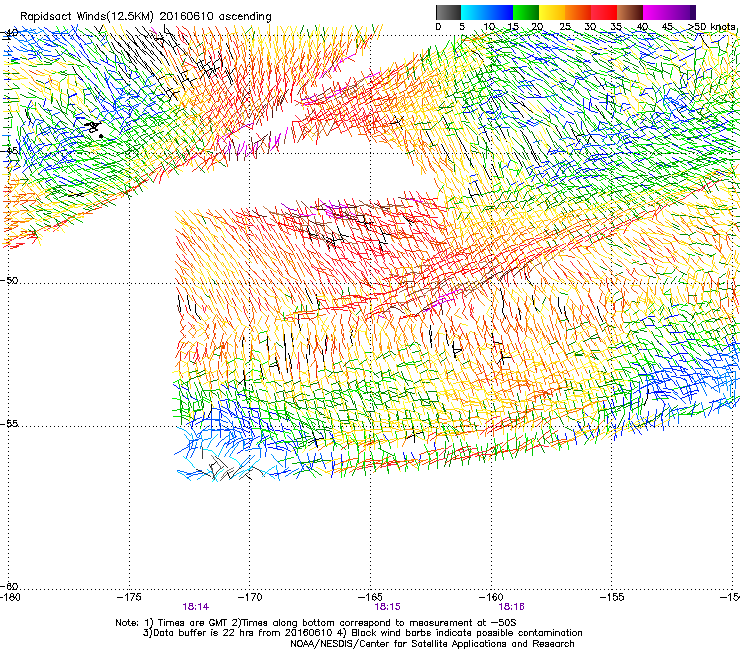Click the green 15–20 knots legend segment
740x650 pixels.
pyautogui.click(x=526, y=12)
